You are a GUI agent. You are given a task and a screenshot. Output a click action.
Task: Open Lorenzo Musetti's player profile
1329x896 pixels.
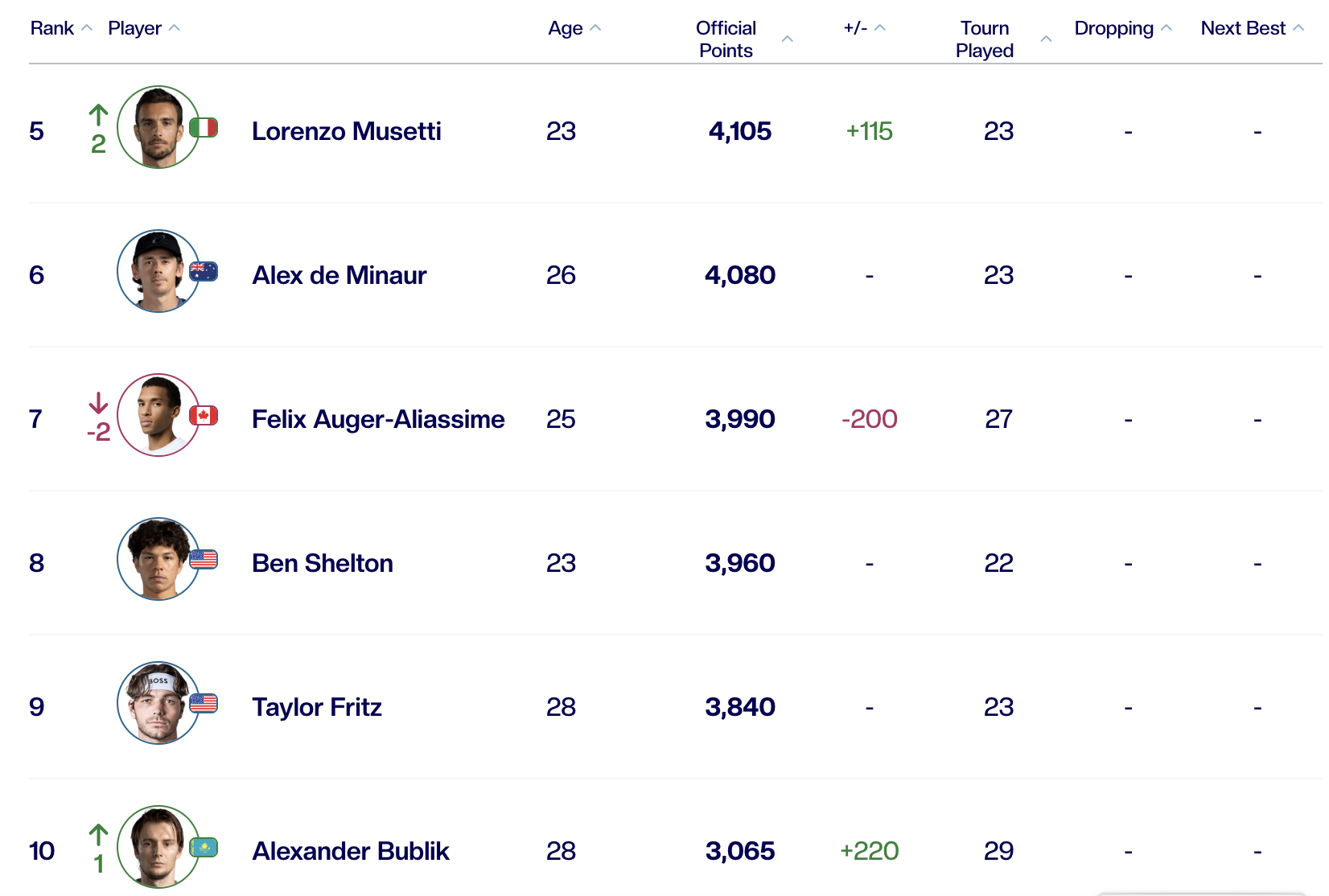tap(346, 131)
